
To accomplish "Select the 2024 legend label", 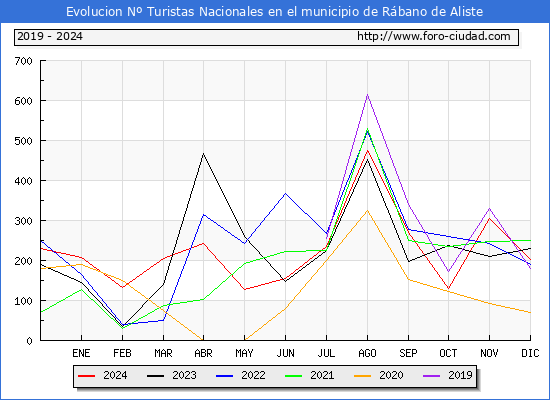I will pyautogui.click(x=115, y=375).
